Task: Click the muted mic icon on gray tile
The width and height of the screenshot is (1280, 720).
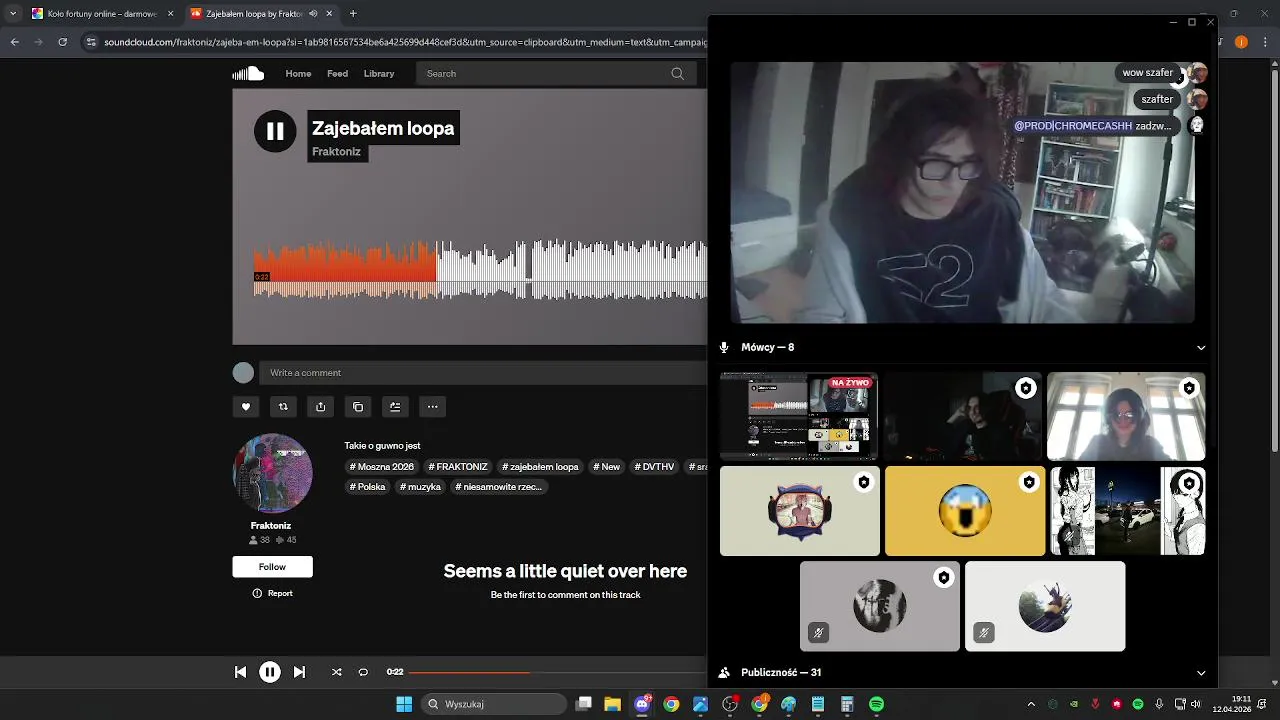Action: tap(819, 633)
